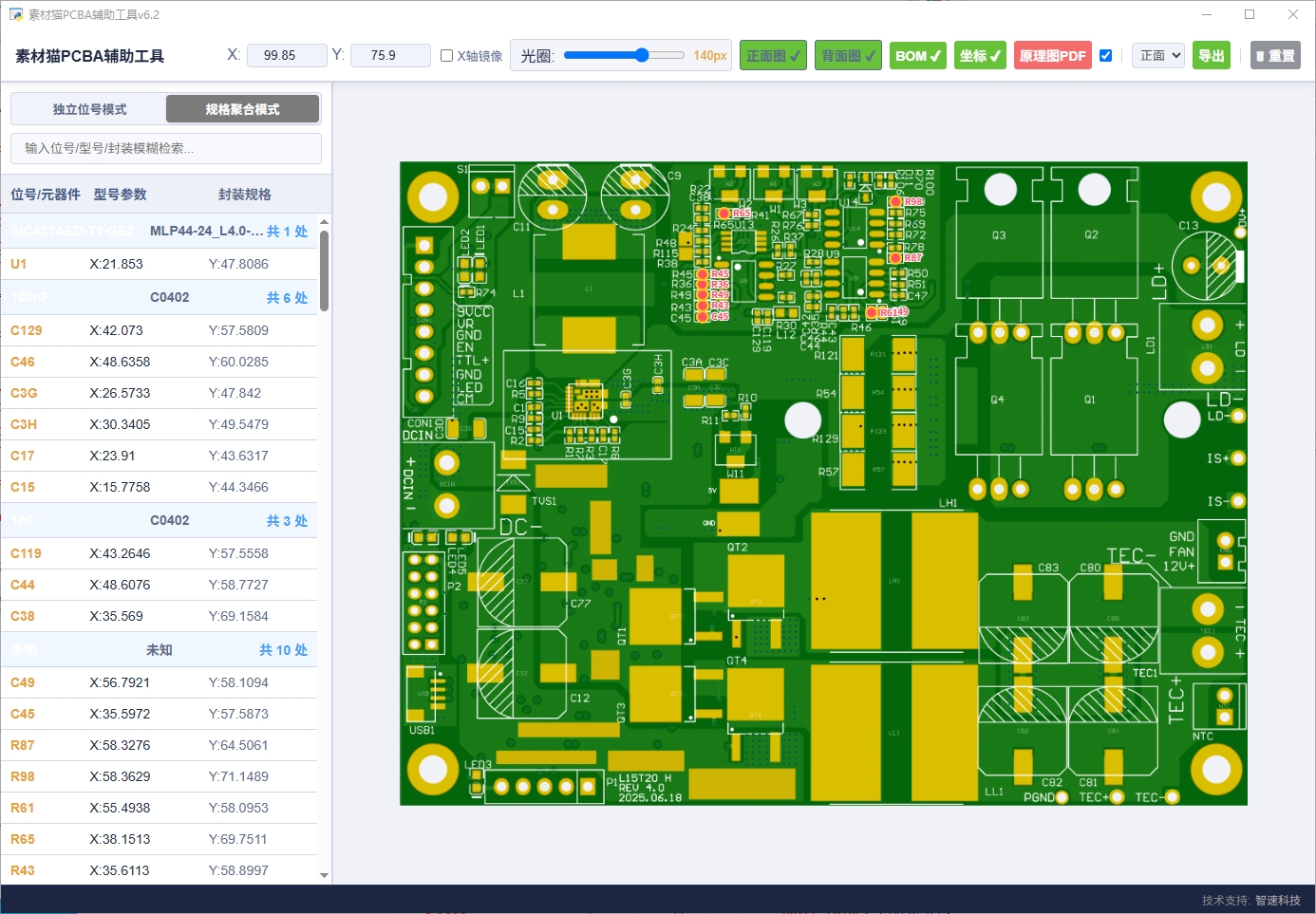Switch to 独立位号模式 tab

click(89, 109)
